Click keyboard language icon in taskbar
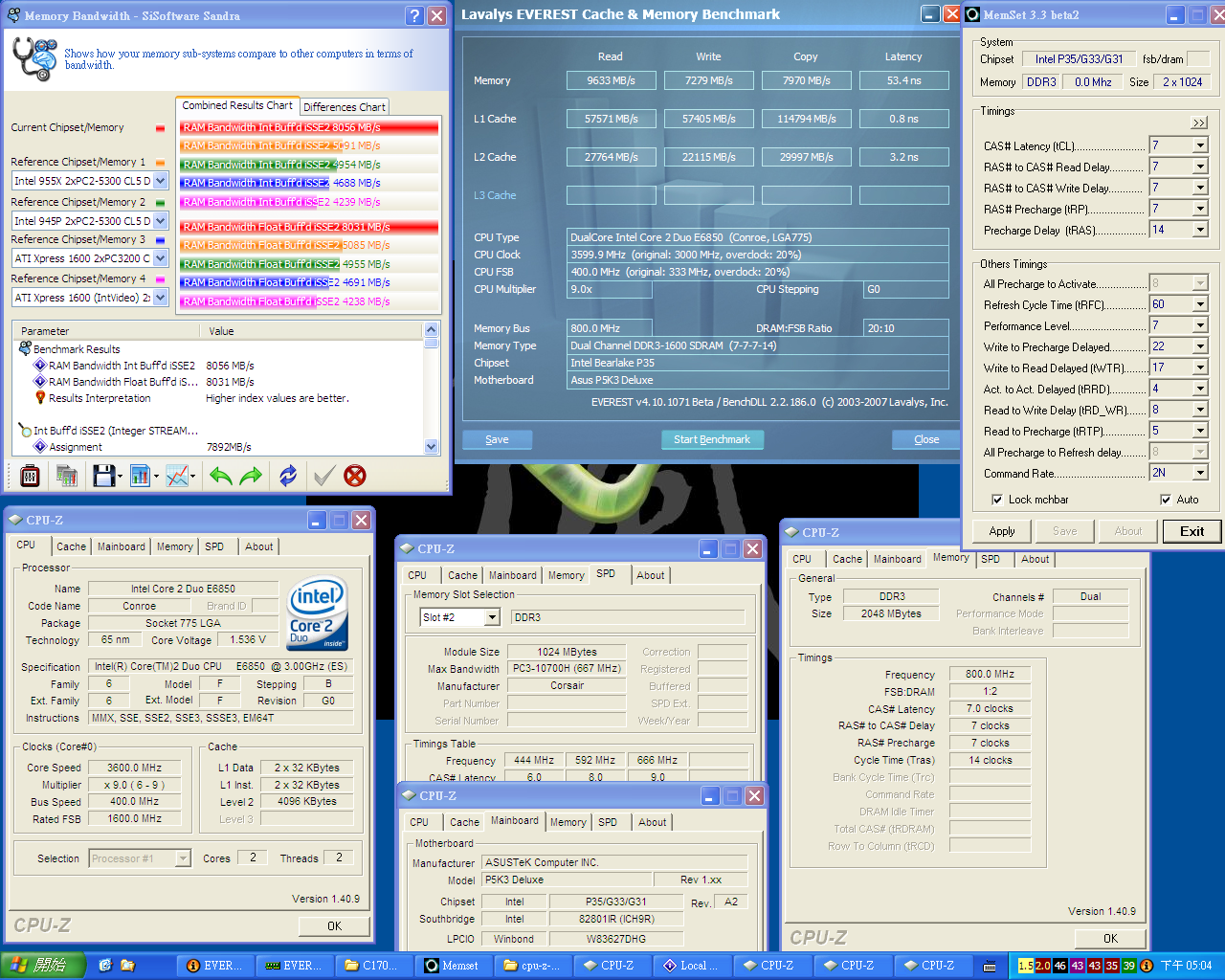The width and height of the screenshot is (1225, 980). pyautogui.click(x=990, y=966)
